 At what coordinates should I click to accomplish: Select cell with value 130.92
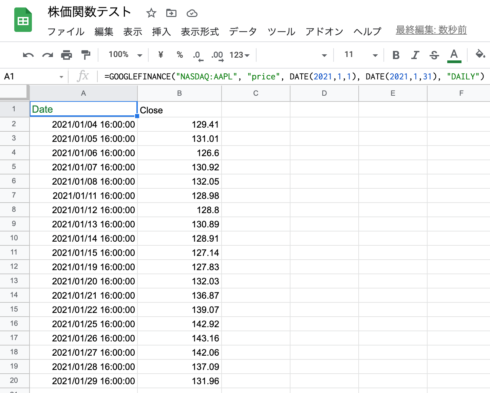(x=179, y=167)
